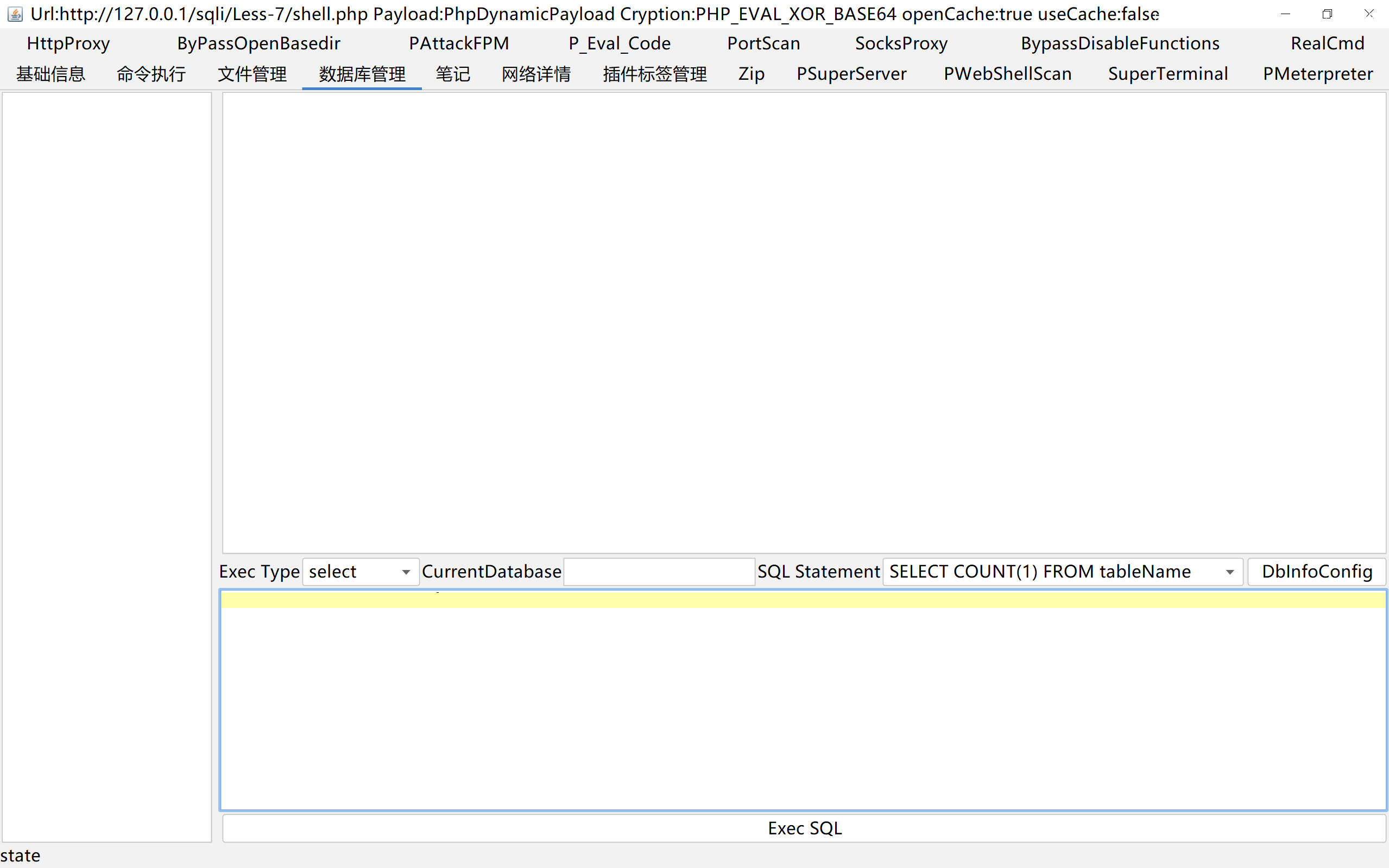
Task: Switch to the 网络详情 tab
Action: (x=536, y=73)
